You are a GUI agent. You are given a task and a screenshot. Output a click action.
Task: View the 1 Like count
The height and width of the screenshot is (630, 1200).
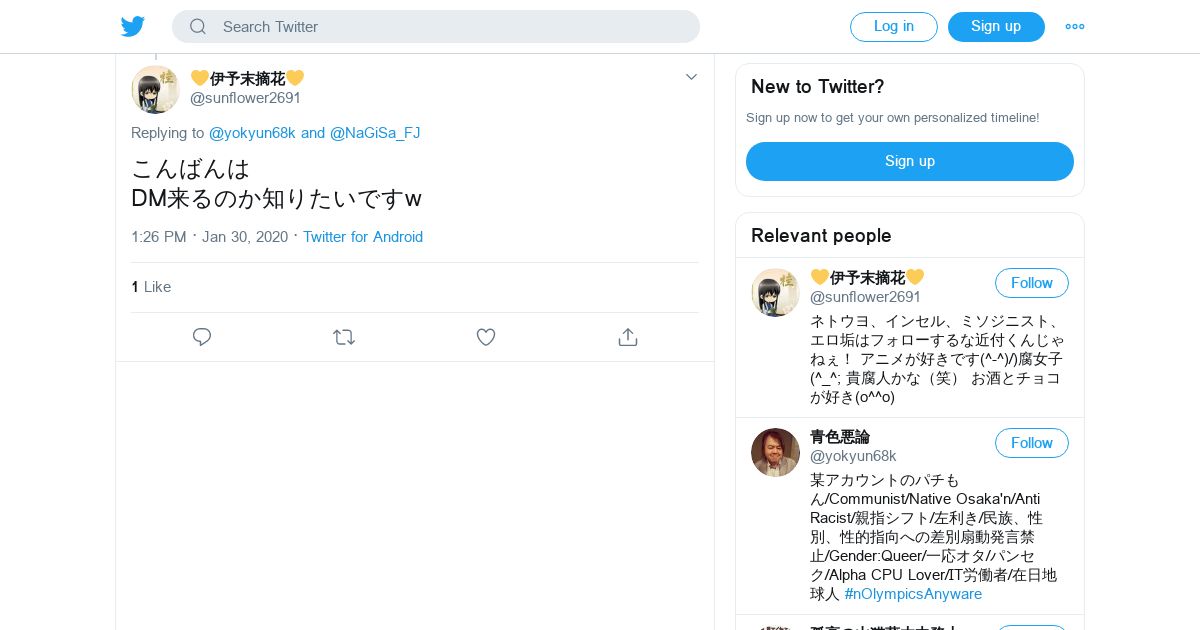pyautogui.click(x=151, y=287)
